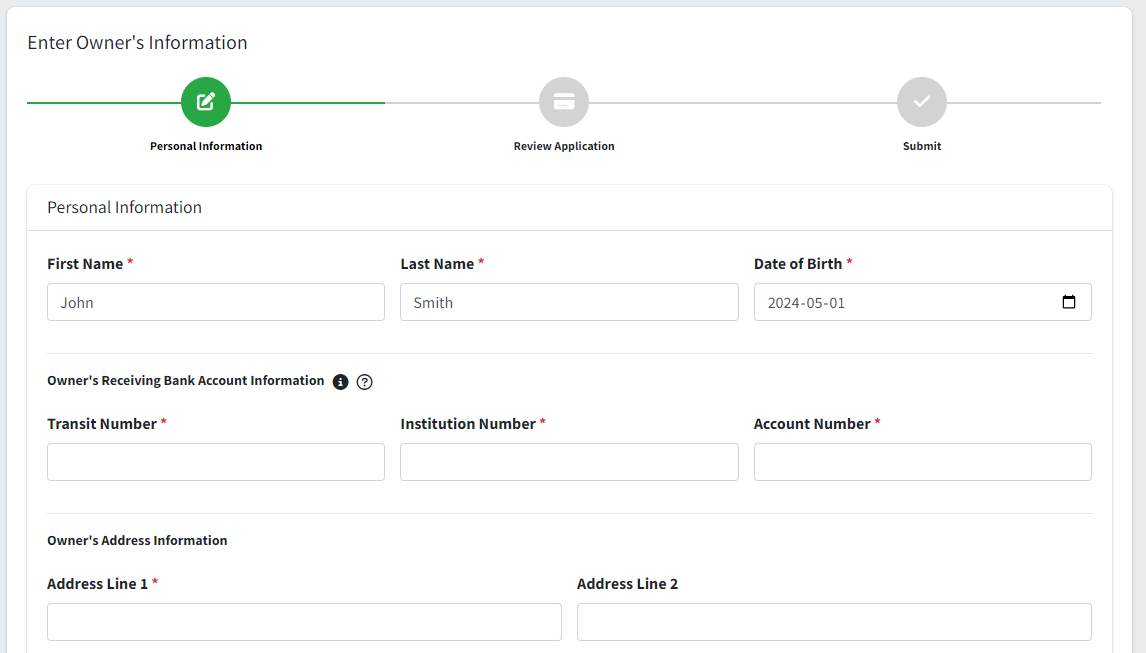Select the Transit Number input
The width and height of the screenshot is (1146, 653).
pyautogui.click(x=216, y=461)
